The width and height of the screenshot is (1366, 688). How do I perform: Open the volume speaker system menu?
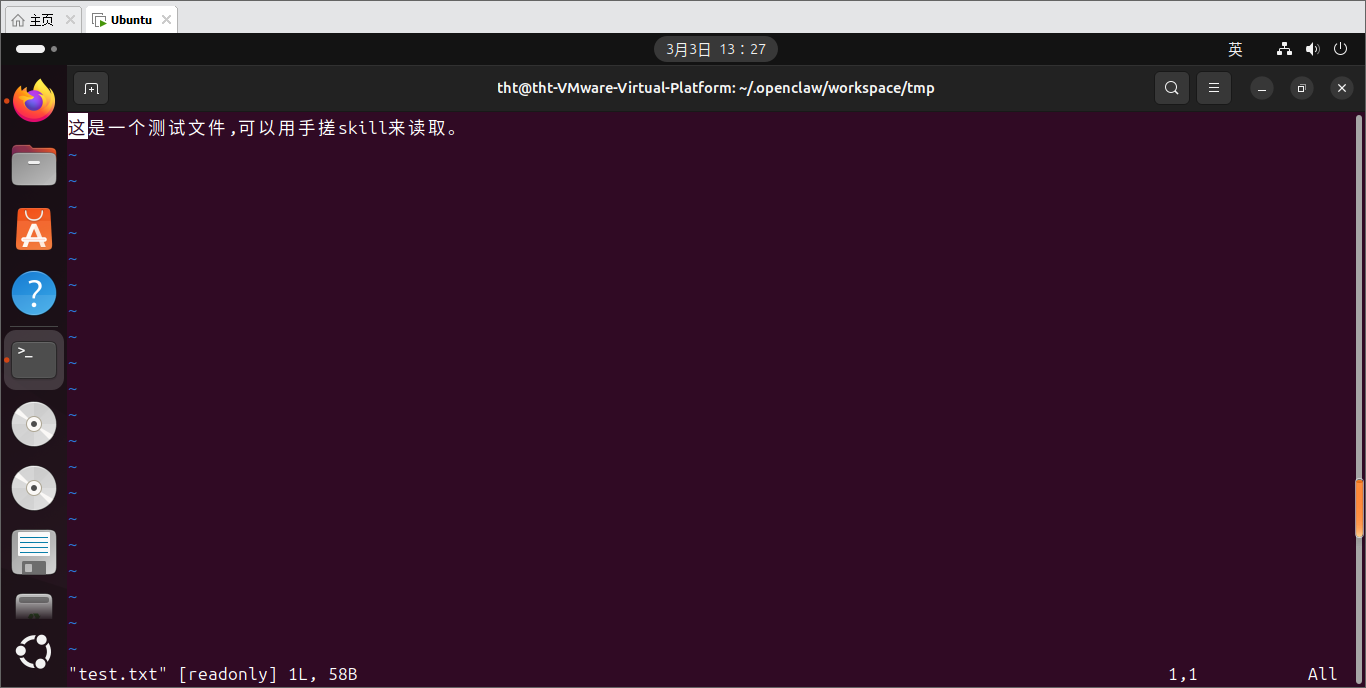tap(1313, 49)
